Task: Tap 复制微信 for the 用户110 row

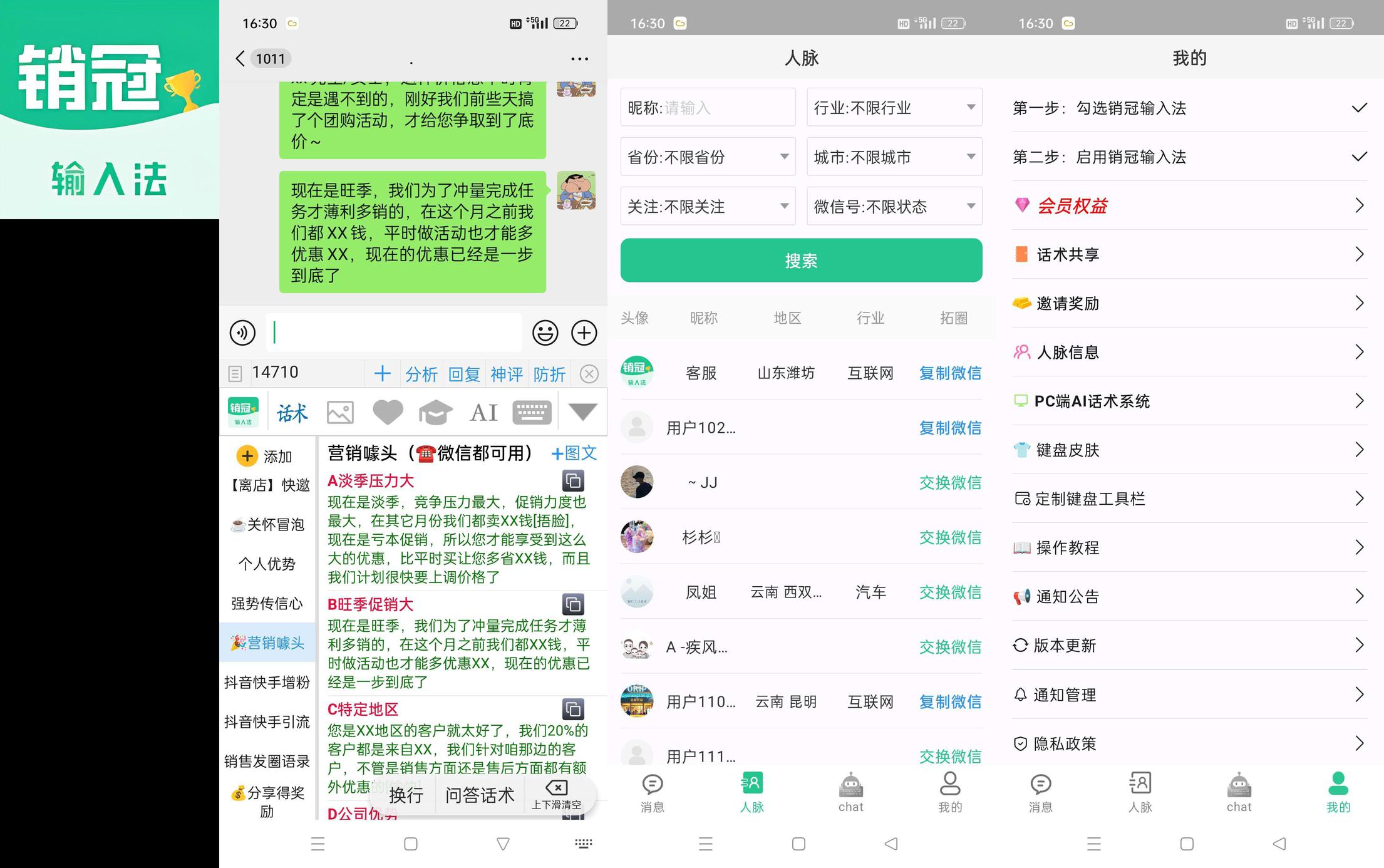Action: click(x=950, y=701)
